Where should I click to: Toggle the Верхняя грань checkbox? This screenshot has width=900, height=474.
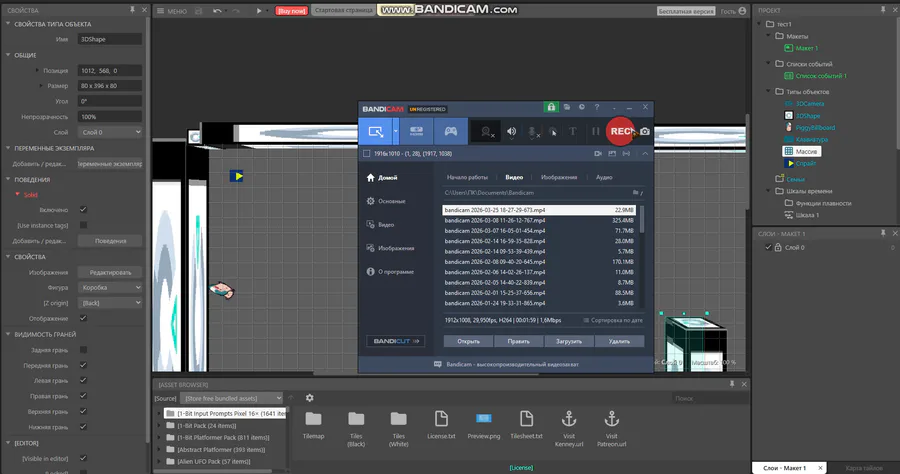(83, 411)
